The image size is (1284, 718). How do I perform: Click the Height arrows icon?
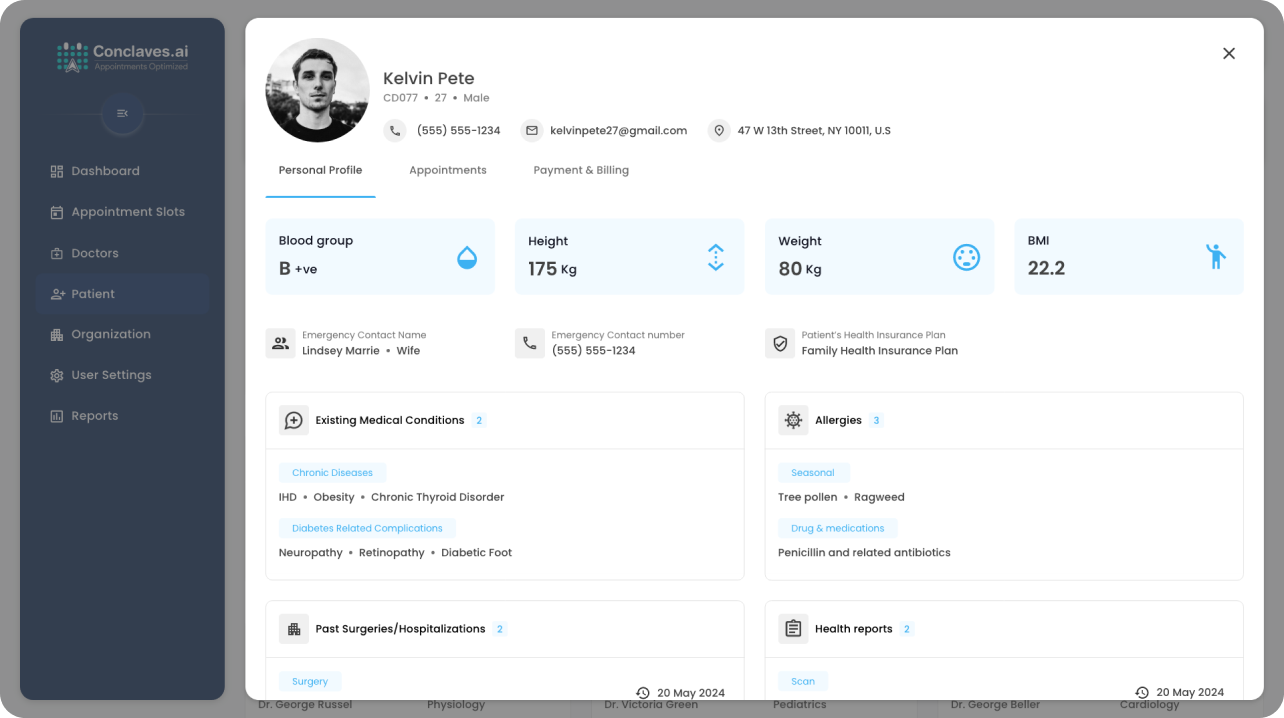716,257
